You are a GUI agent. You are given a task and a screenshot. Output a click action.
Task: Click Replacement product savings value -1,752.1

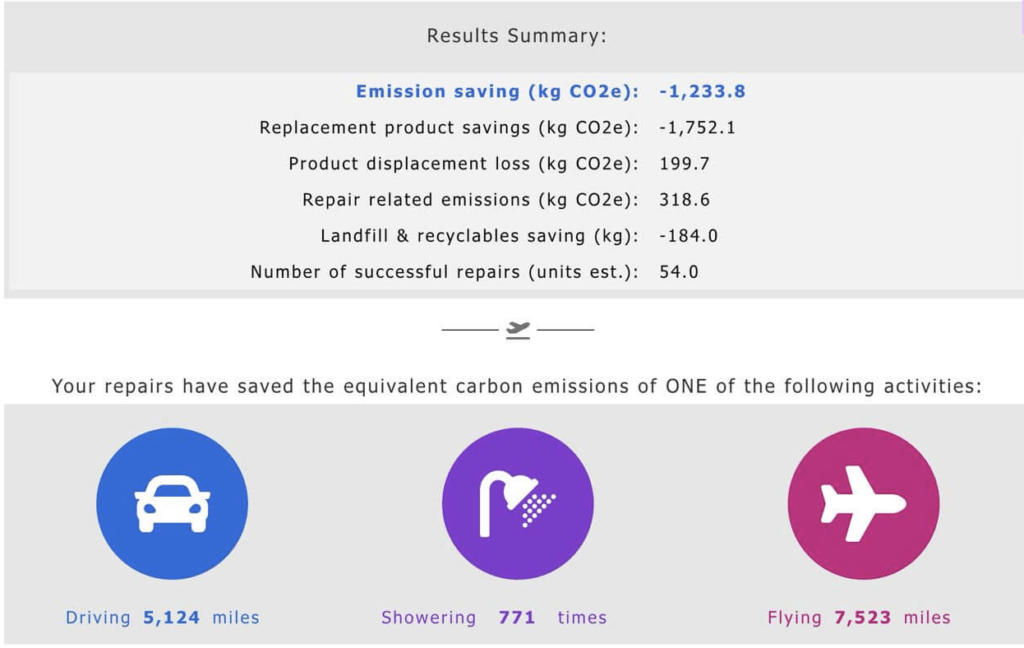click(697, 127)
